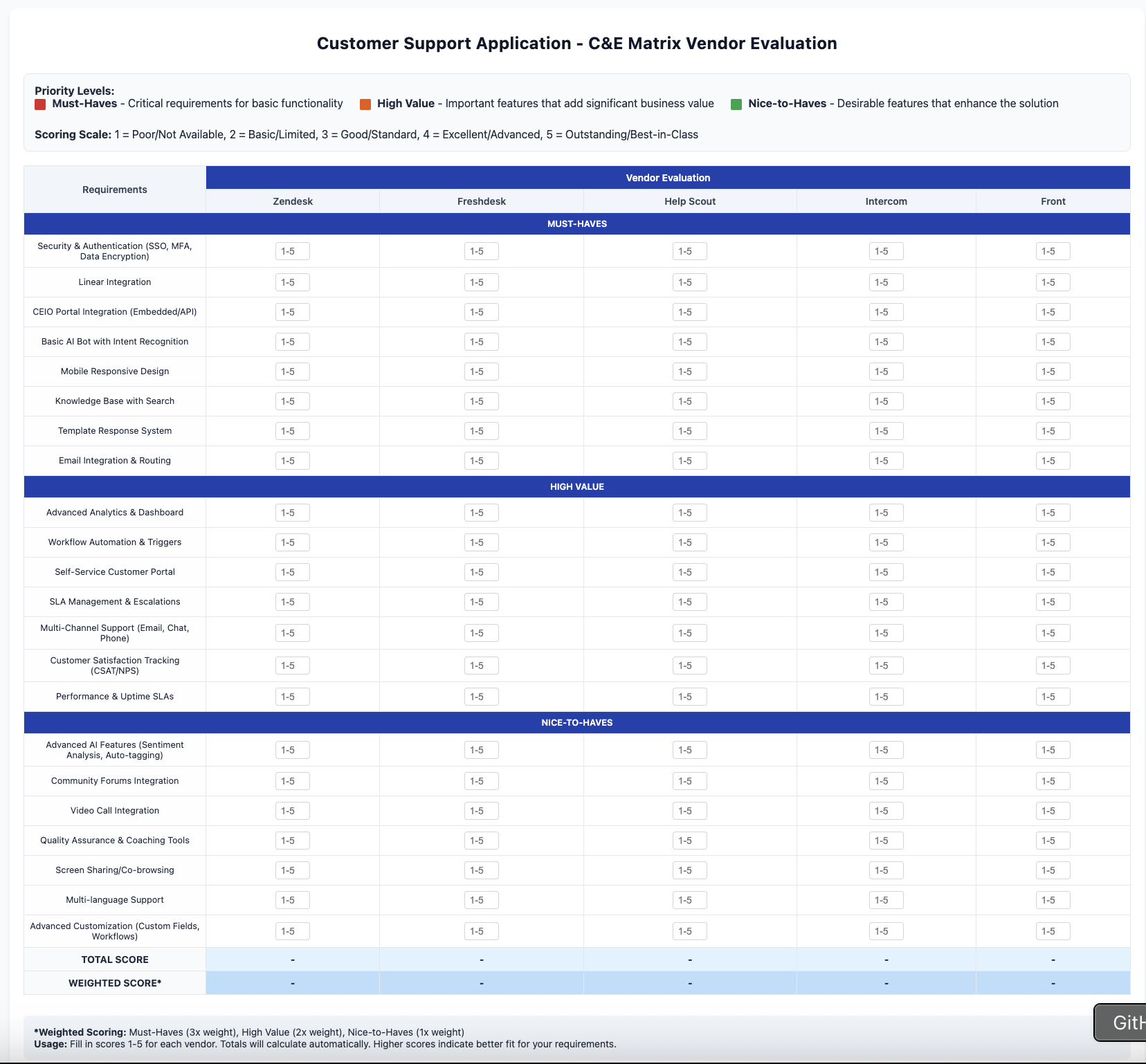The height and width of the screenshot is (1064, 1146).
Task: Click the Video Call Integration row label
Action: tap(115, 811)
